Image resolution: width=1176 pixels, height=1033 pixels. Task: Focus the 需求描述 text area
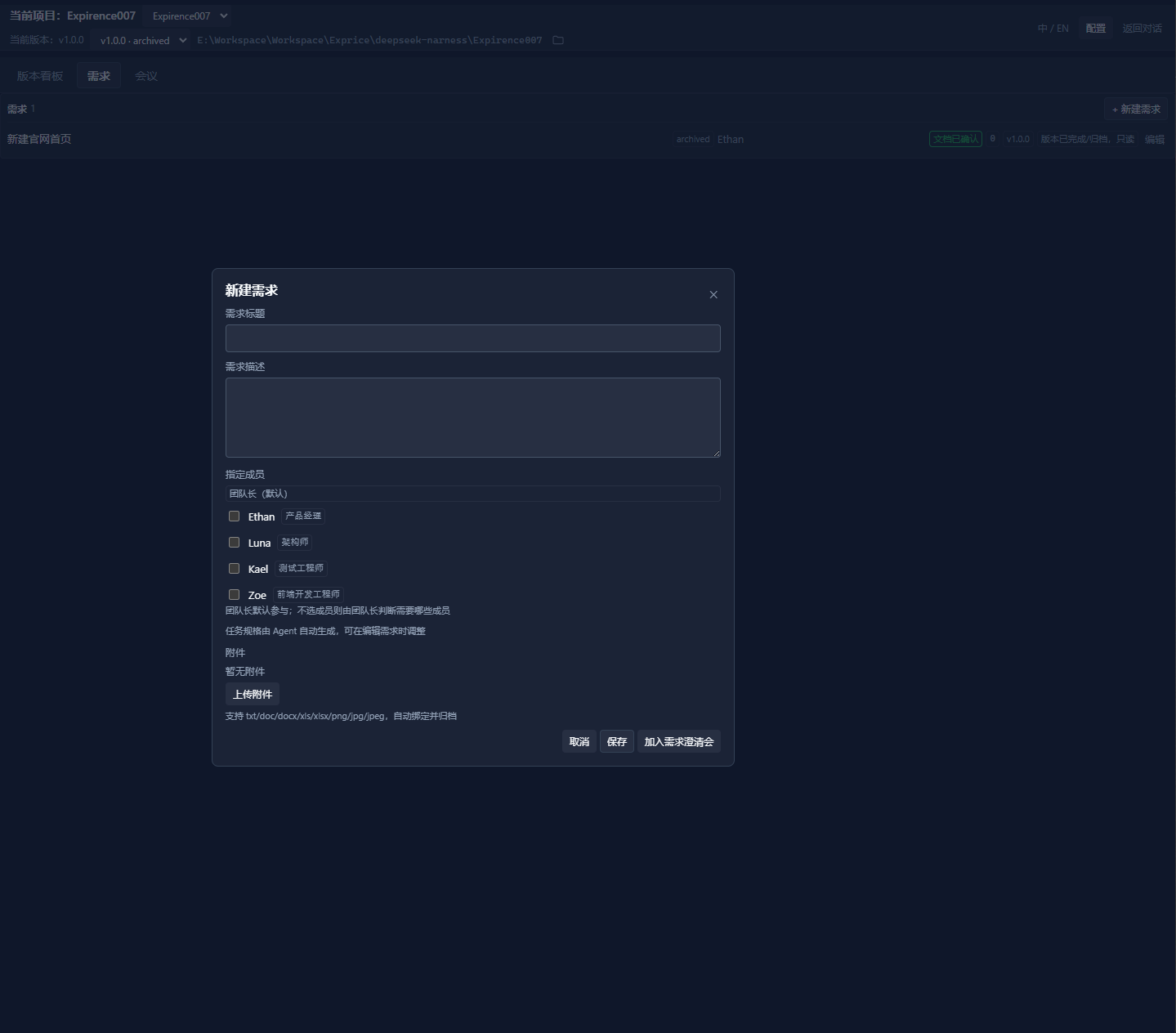tap(473, 418)
